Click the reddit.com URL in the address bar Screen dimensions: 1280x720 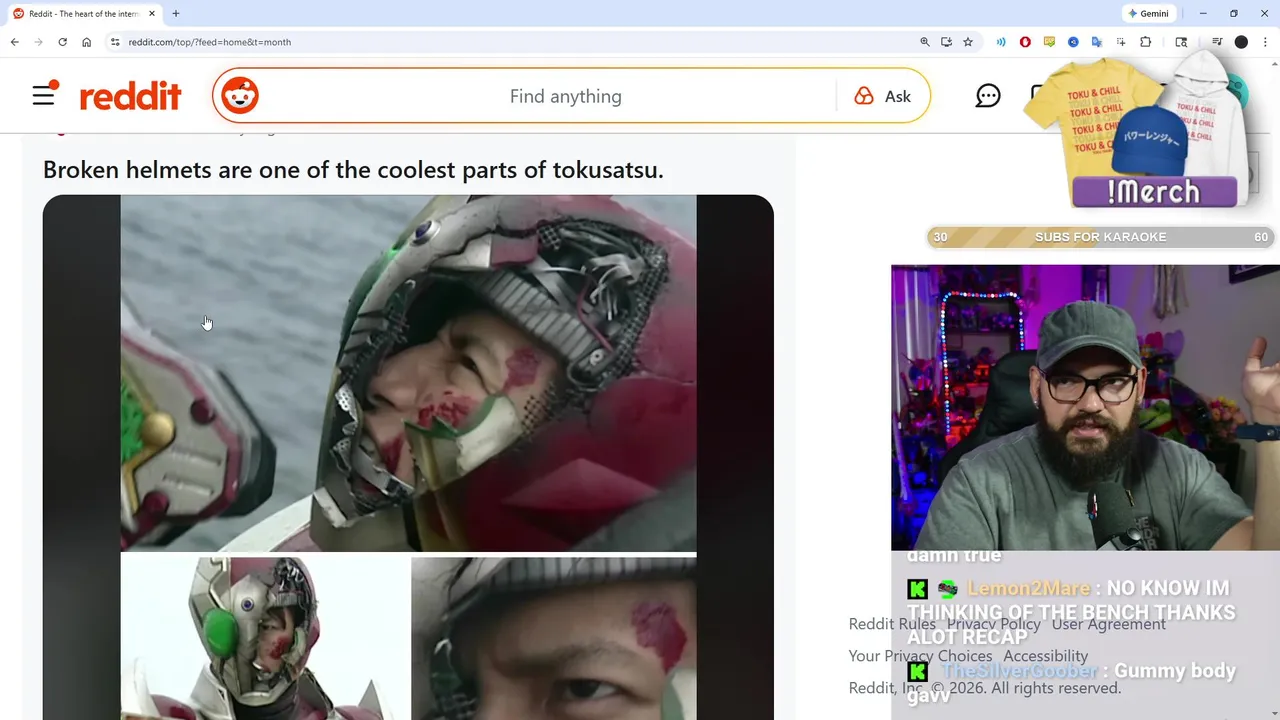(210, 42)
